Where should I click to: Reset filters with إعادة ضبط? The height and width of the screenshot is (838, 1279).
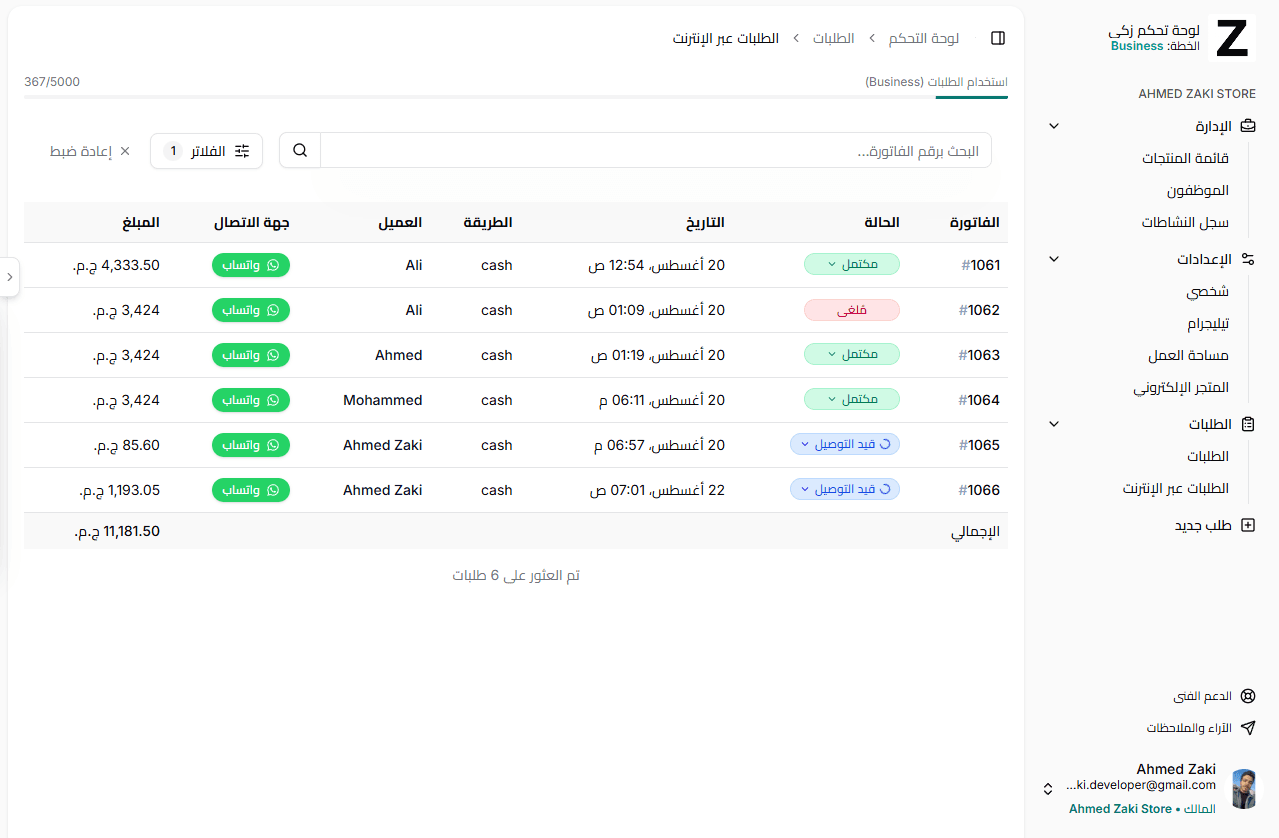click(x=90, y=151)
